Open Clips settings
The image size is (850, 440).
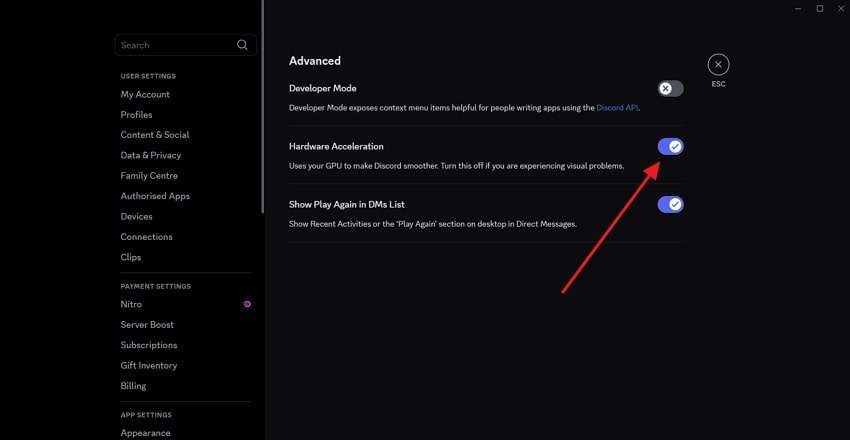(x=131, y=257)
